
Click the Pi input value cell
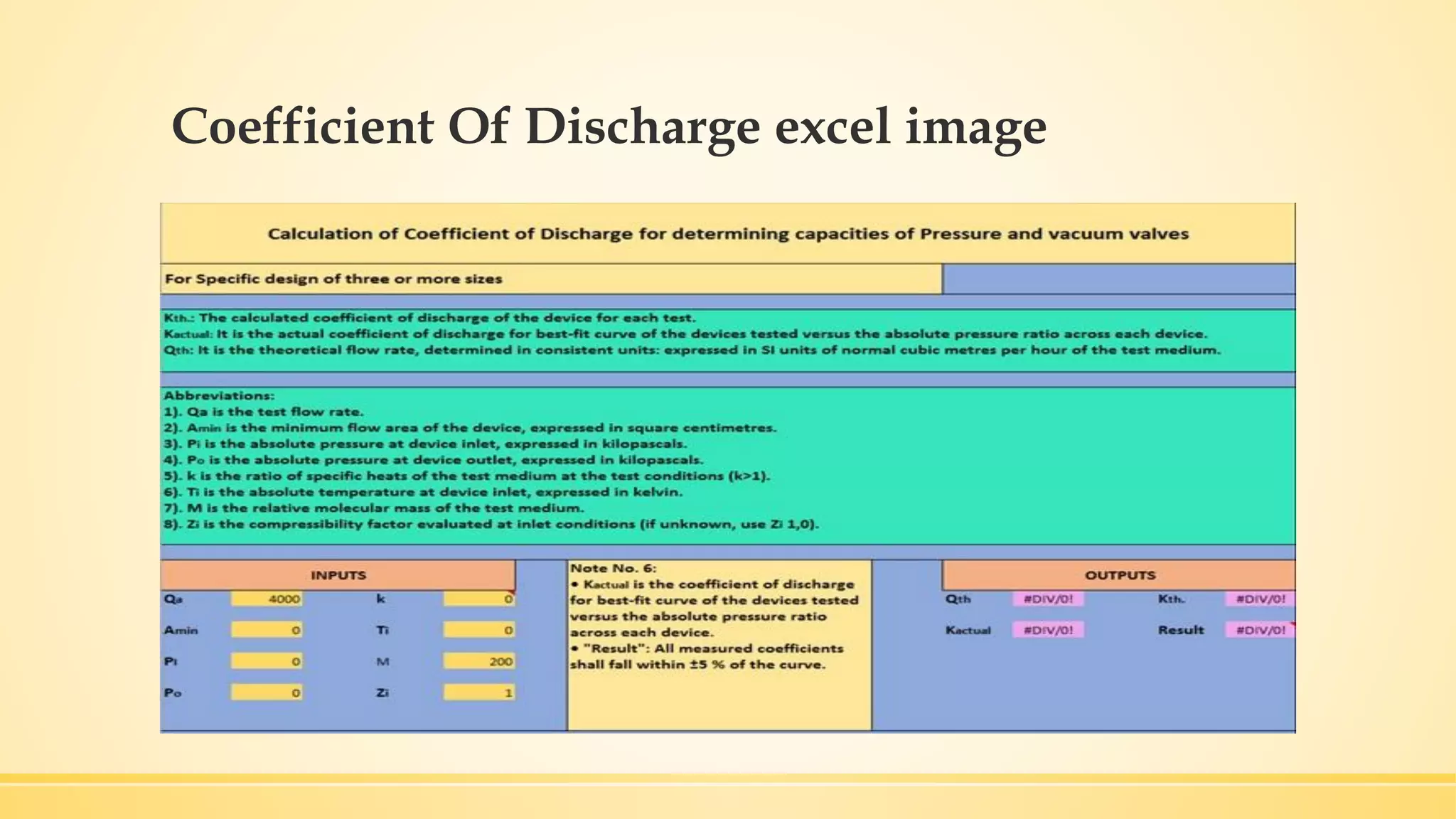(267, 661)
